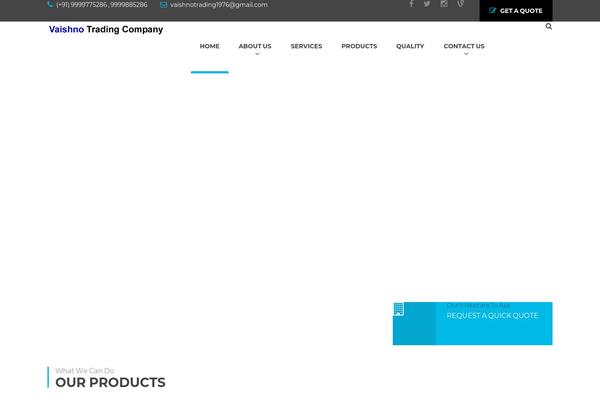Open the Products menu item

(x=359, y=46)
